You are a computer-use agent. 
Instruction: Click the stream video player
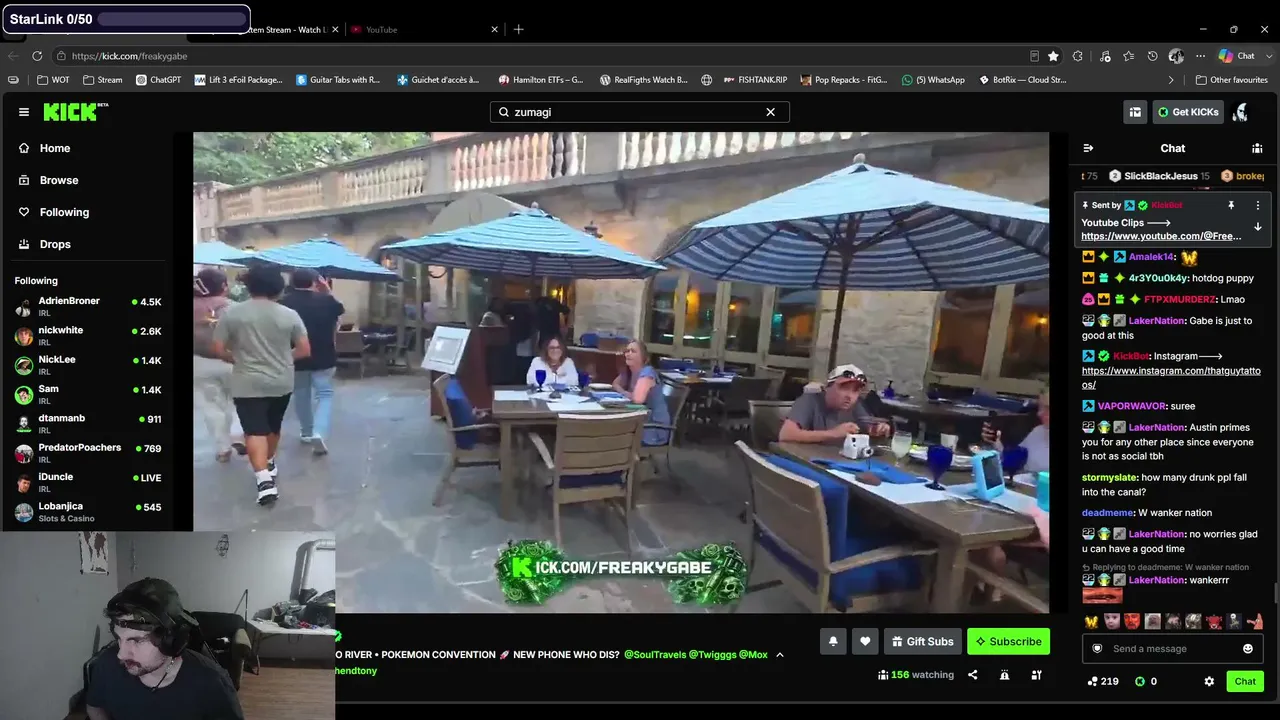point(621,372)
